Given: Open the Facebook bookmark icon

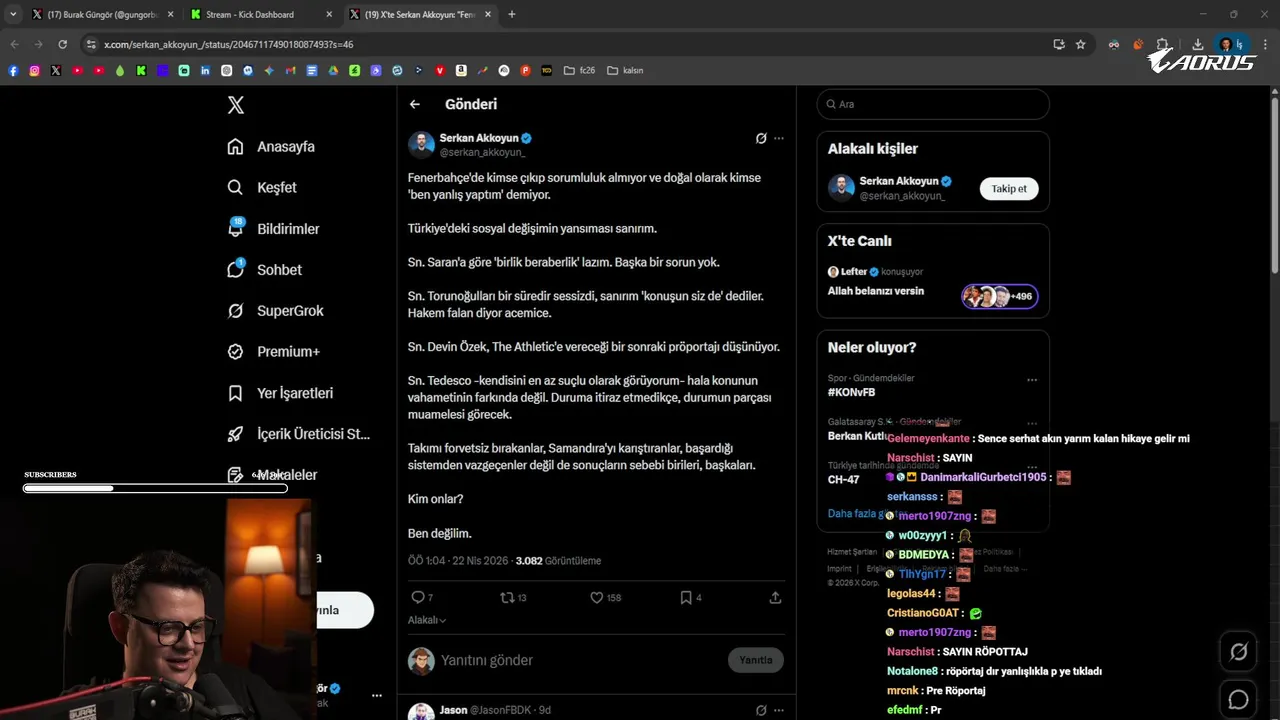Looking at the screenshot, I should click(13, 71).
